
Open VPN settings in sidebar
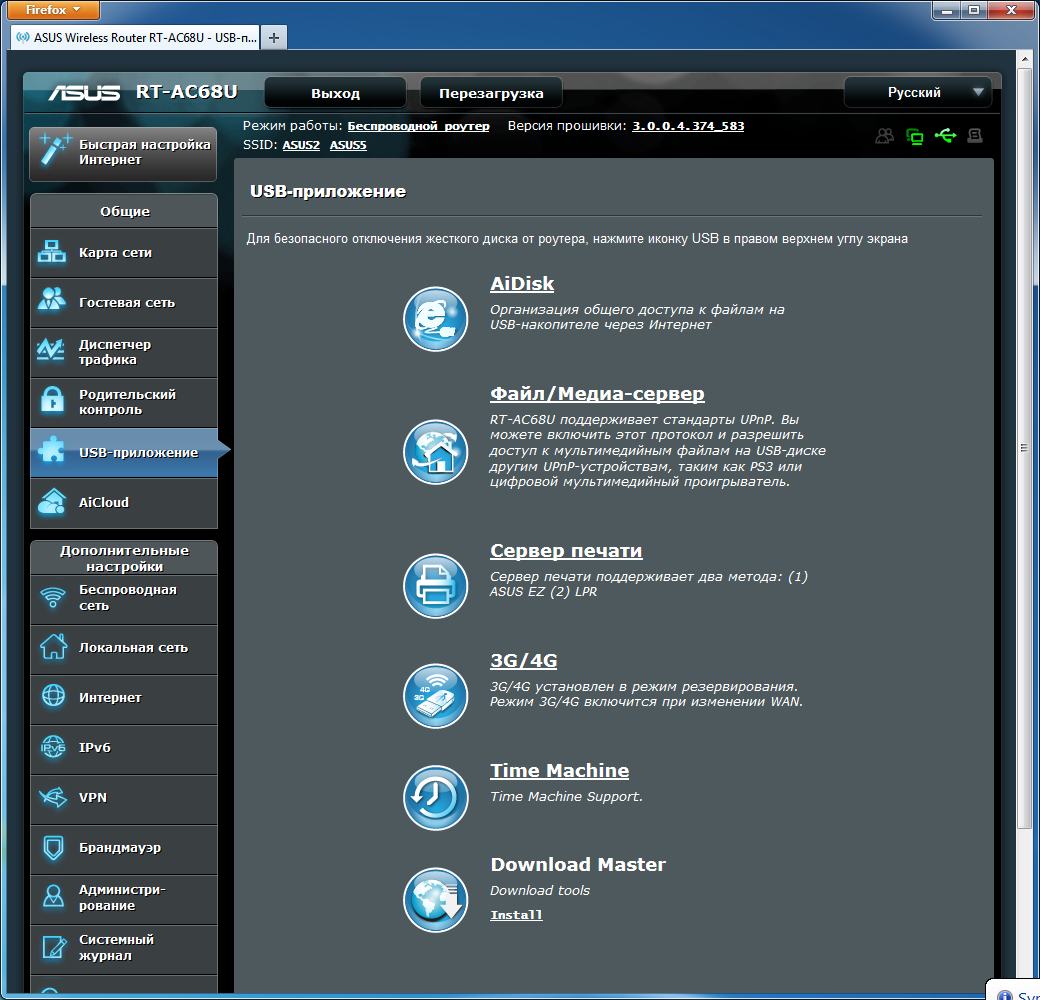(123, 798)
